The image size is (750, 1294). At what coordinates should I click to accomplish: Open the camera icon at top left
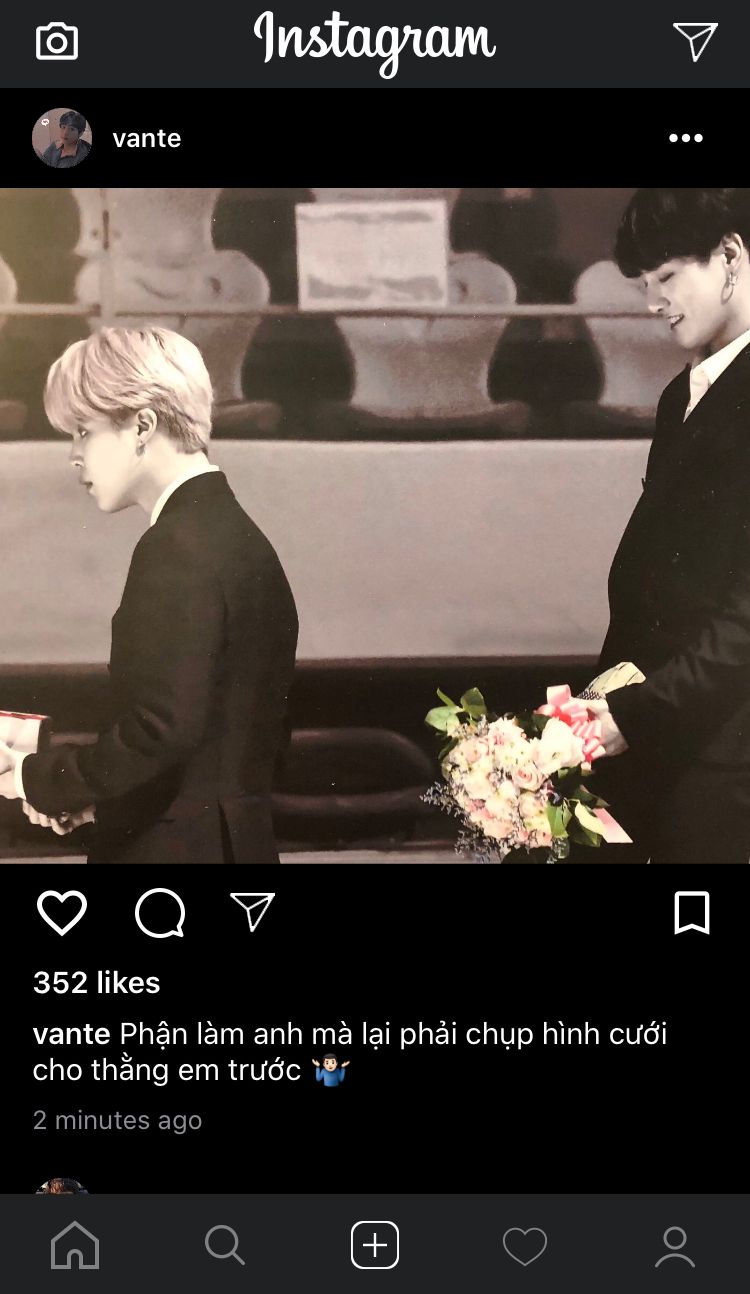tap(57, 42)
